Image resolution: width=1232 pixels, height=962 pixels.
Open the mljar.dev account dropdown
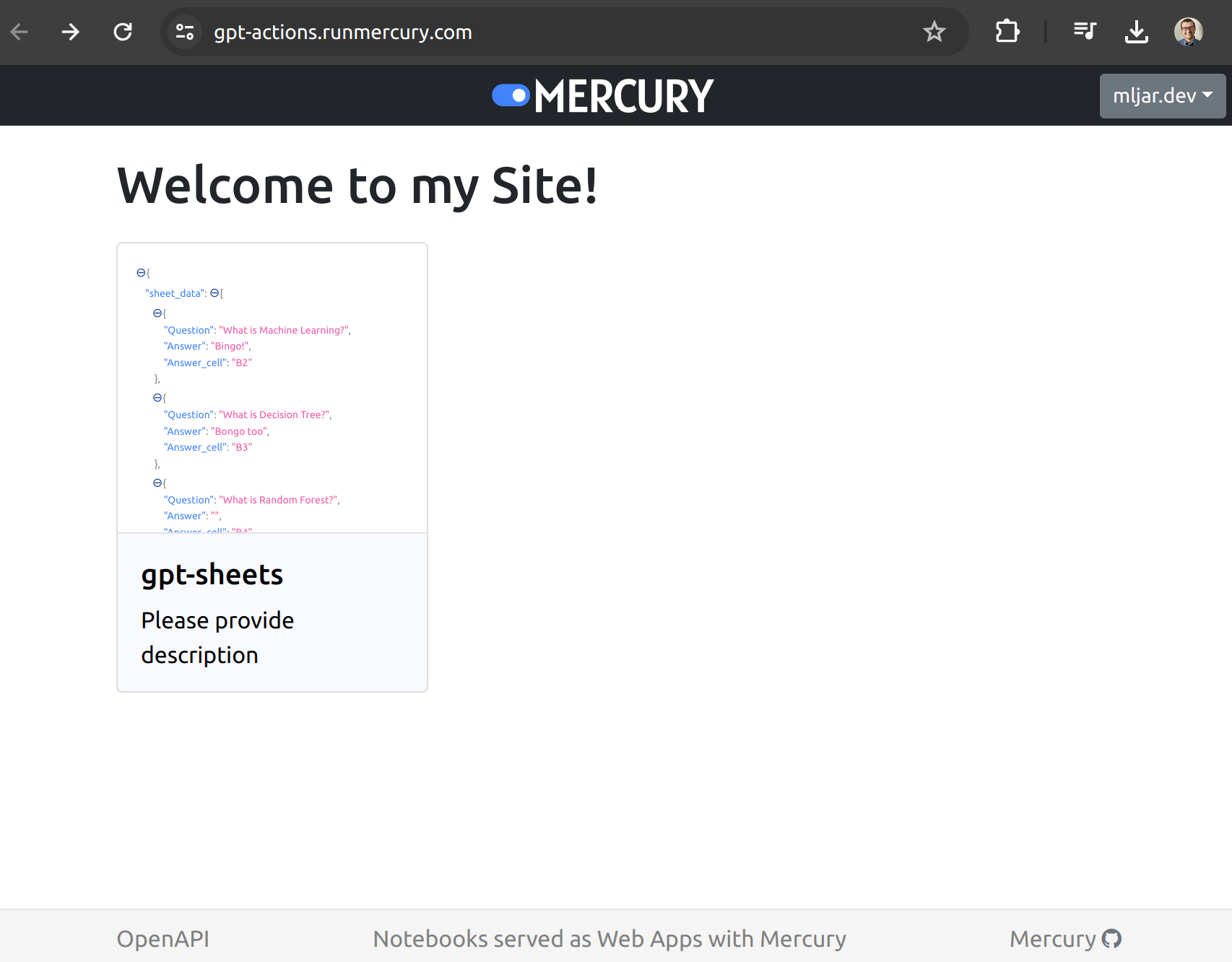[x=1161, y=95]
